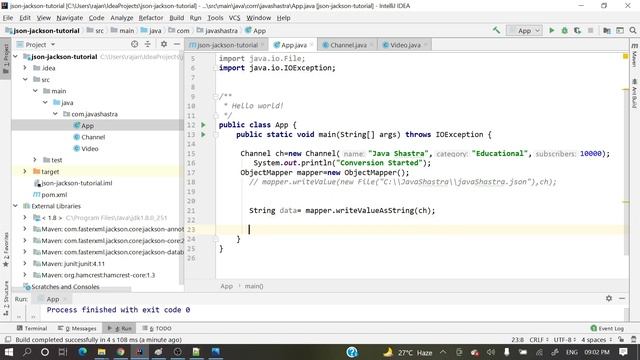Start debugging with the bug icon
This screenshot has width=640, height=360.
coord(564,30)
